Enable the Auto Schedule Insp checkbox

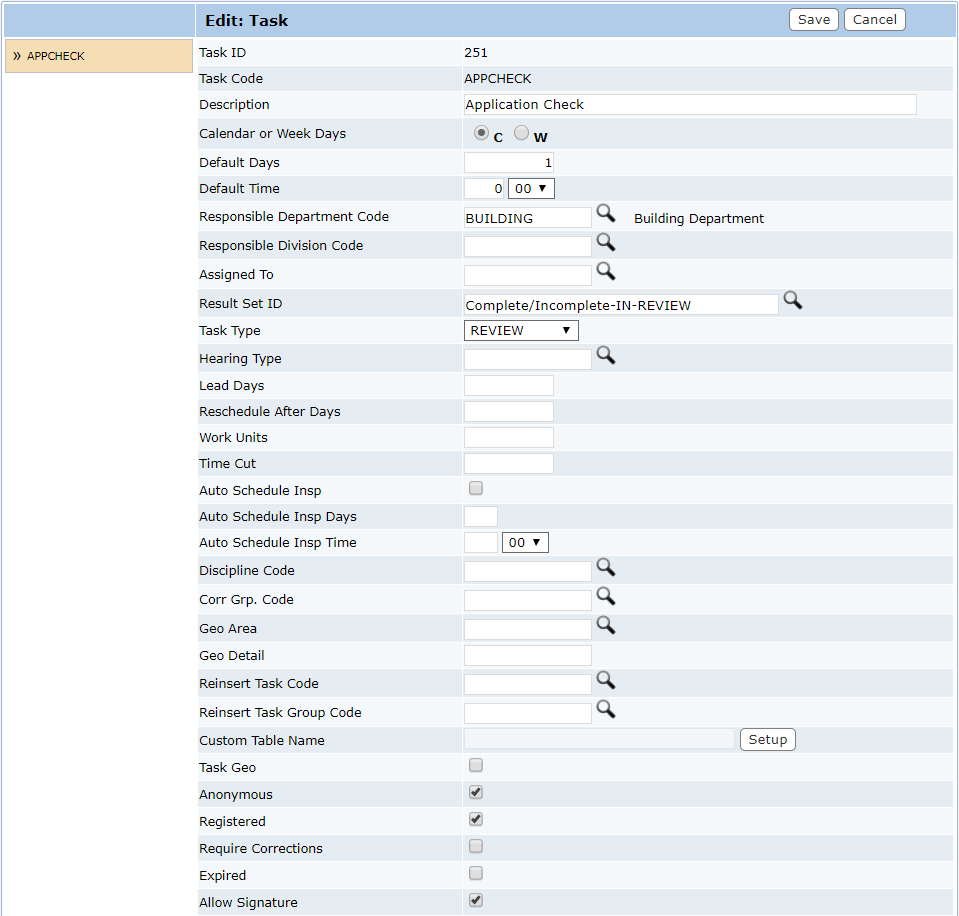click(476, 489)
